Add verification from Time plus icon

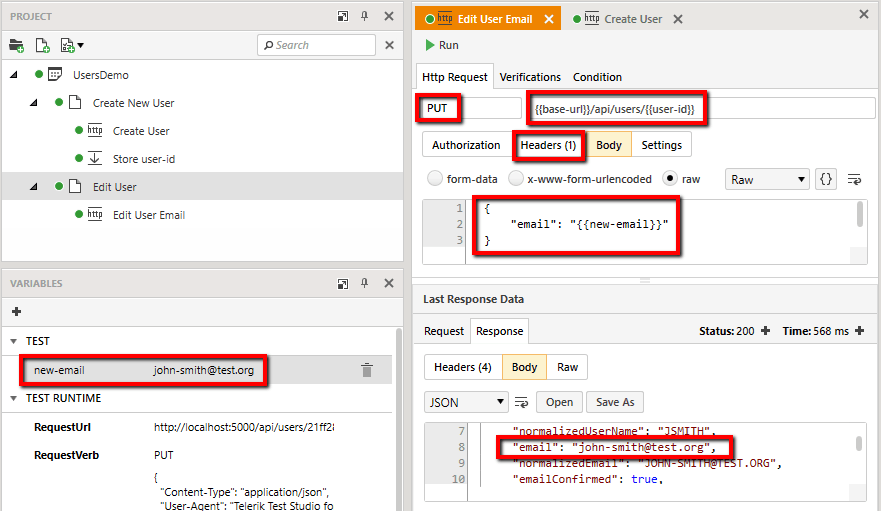(x=859, y=331)
